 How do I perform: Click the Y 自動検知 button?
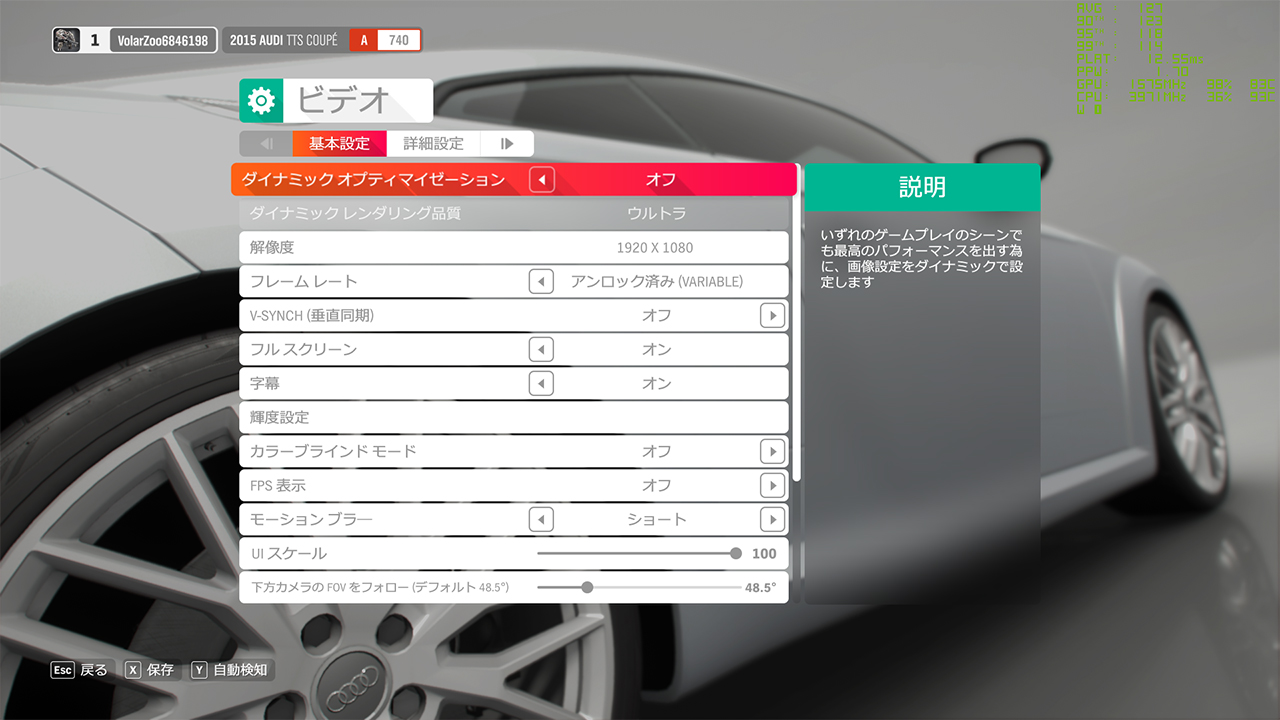point(230,670)
